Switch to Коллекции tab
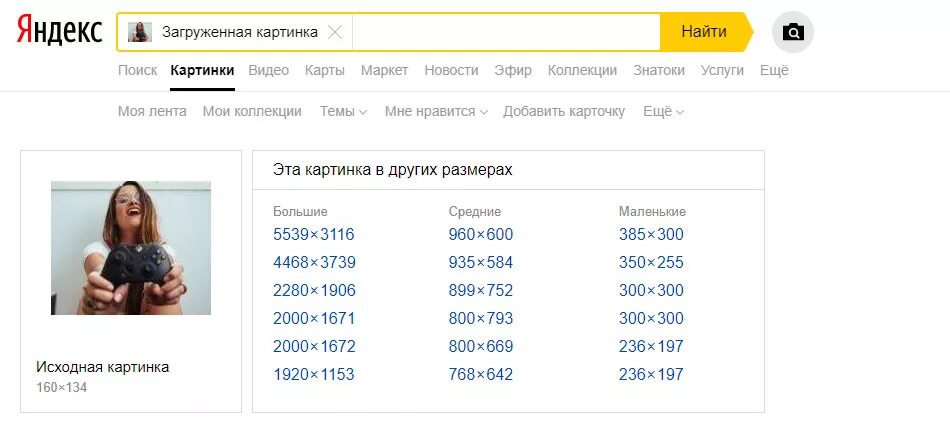This screenshot has height=446, width=950. pyautogui.click(x=582, y=70)
